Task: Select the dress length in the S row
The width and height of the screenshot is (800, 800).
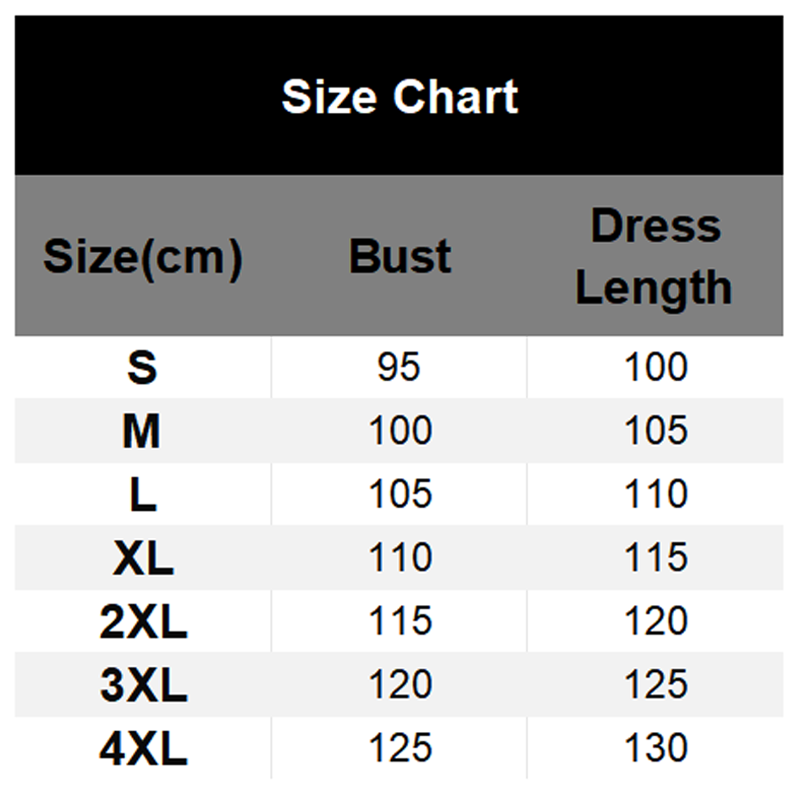Action: click(x=656, y=368)
